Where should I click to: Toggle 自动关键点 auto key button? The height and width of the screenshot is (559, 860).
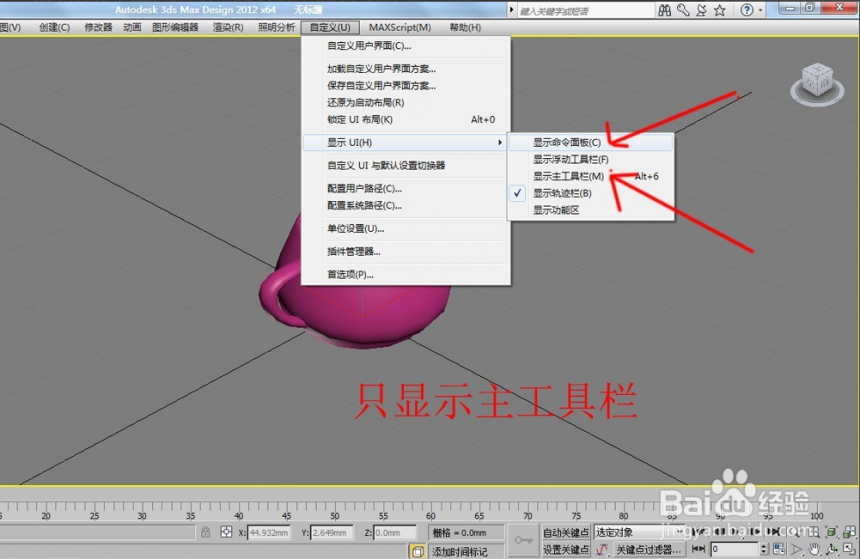coord(566,532)
